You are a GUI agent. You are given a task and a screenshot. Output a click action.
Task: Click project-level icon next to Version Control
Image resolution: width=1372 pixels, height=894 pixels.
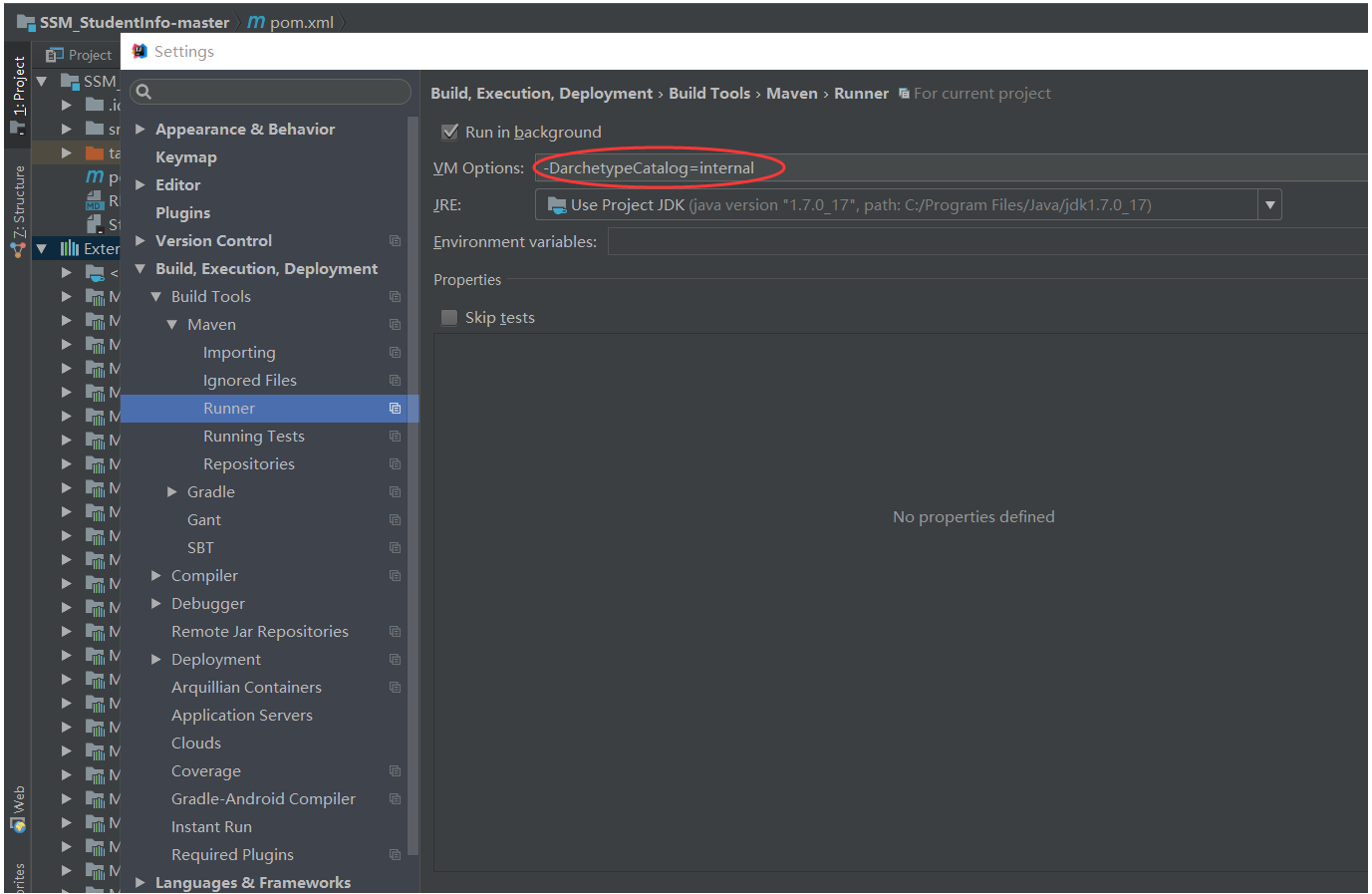click(x=395, y=241)
